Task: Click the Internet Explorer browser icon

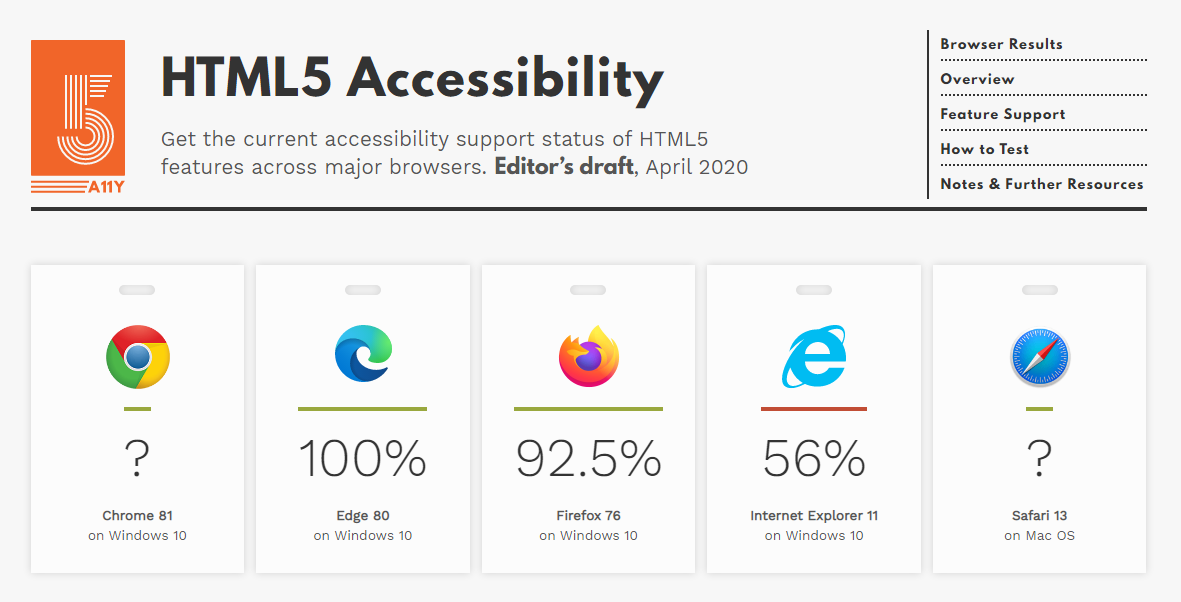Action: 813,356
